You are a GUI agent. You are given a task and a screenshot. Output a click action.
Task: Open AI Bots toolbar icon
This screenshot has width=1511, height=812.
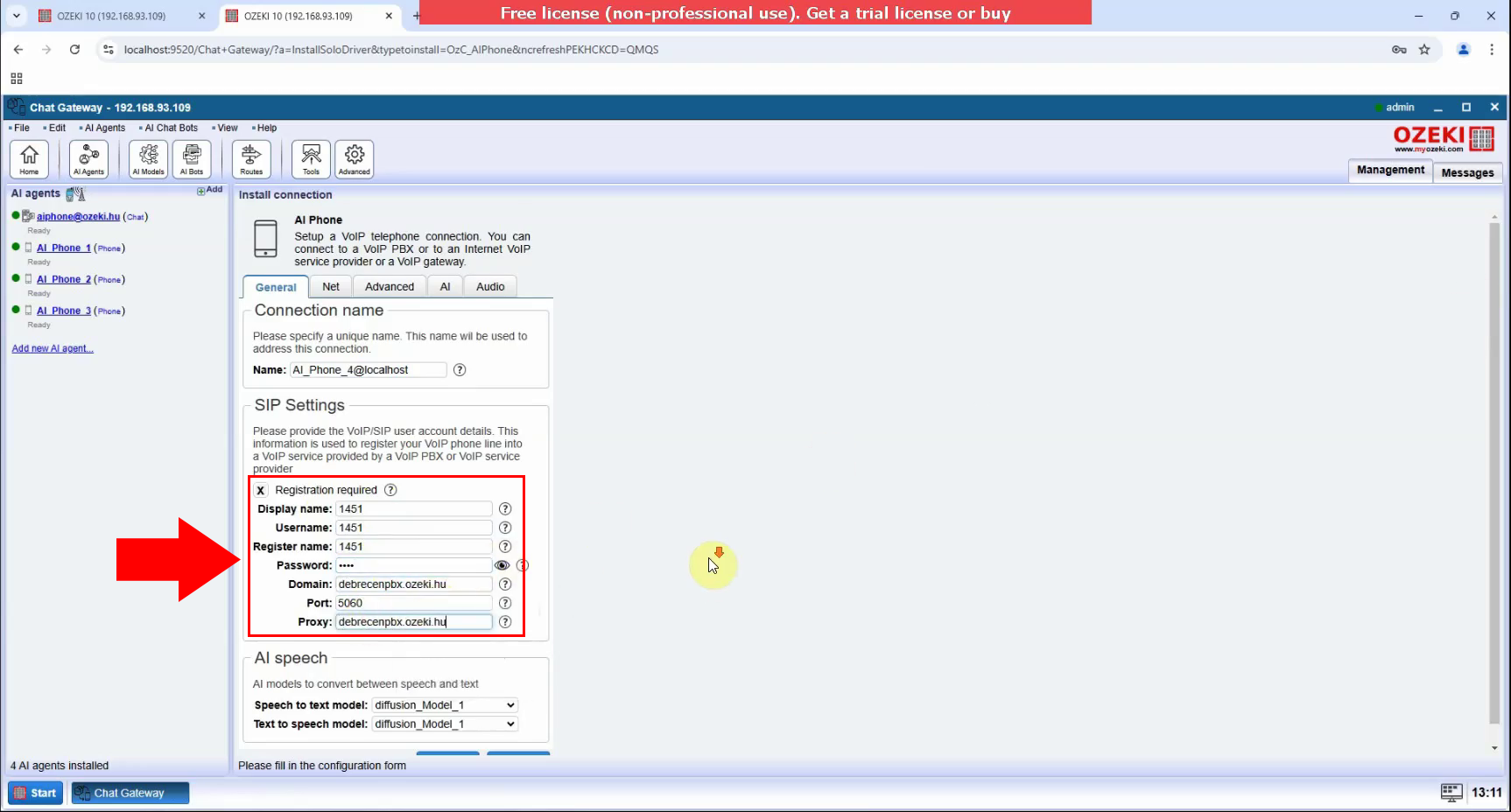pos(191,159)
